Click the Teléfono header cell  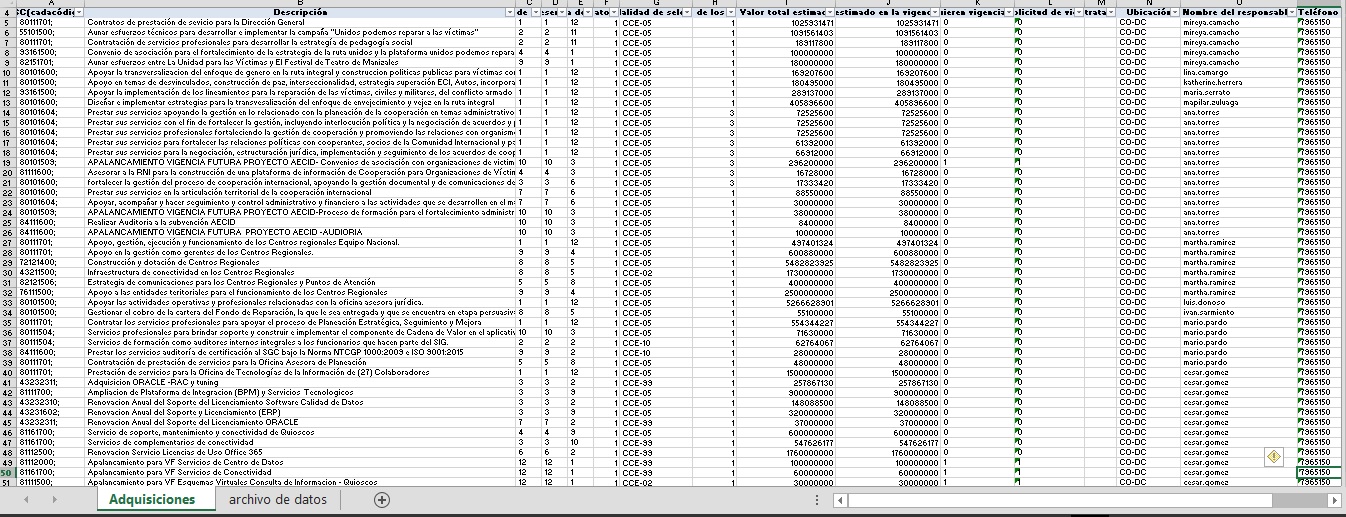pos(1321,12)
